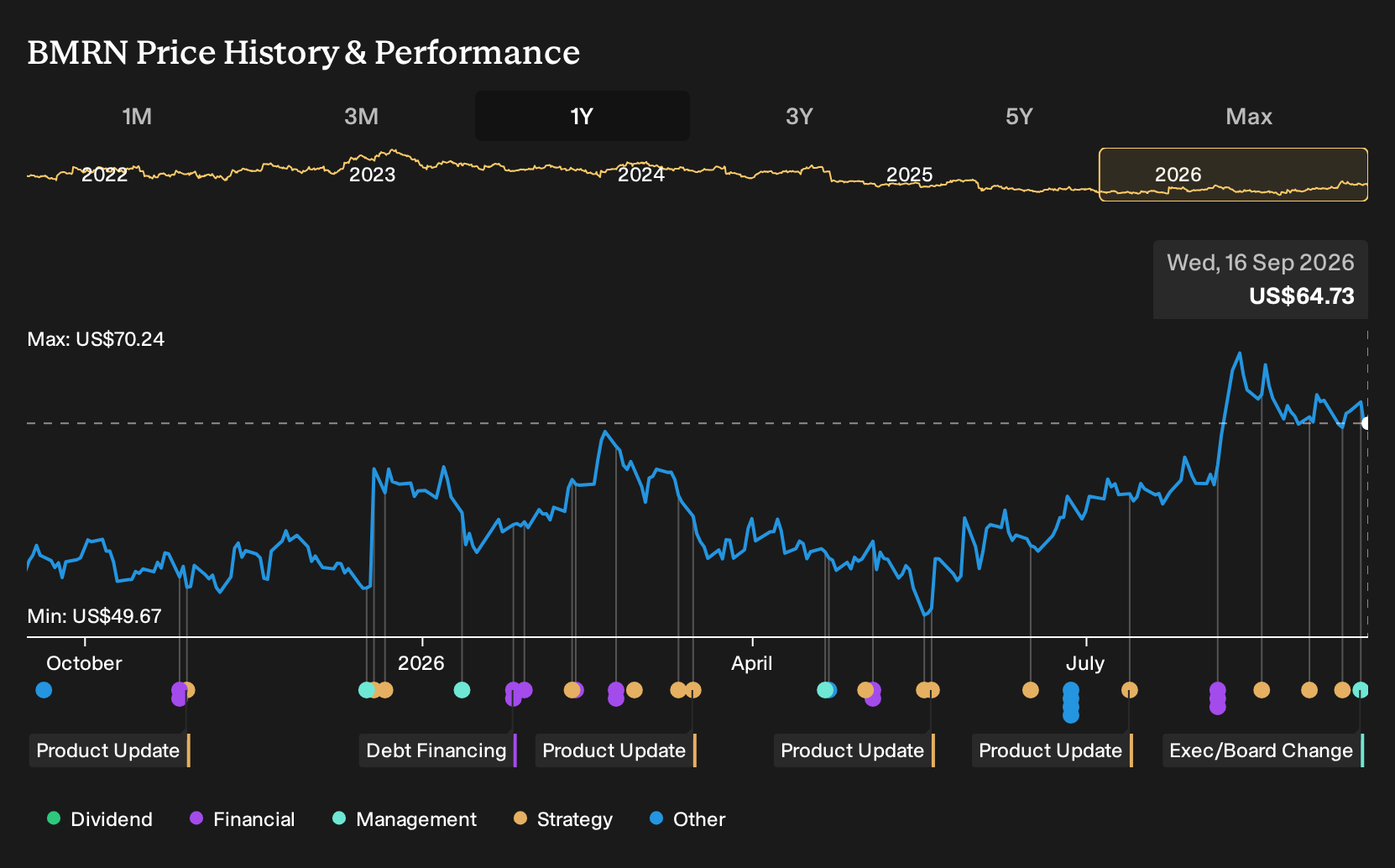Choose the active 1Y range tab
This screenshot has height=868, width=1395.
[583, 116]
